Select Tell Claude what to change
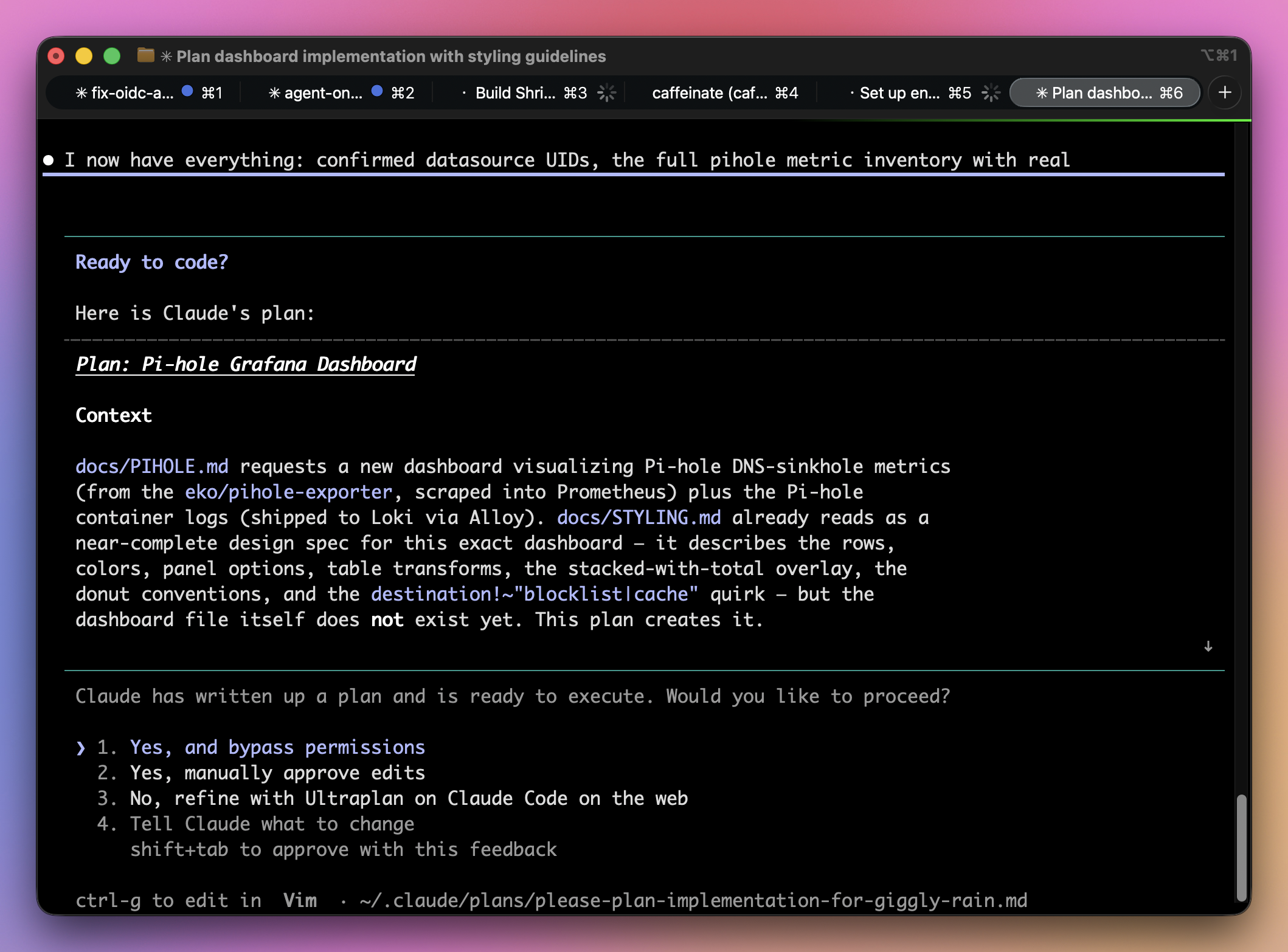 [x=272, y=824]
